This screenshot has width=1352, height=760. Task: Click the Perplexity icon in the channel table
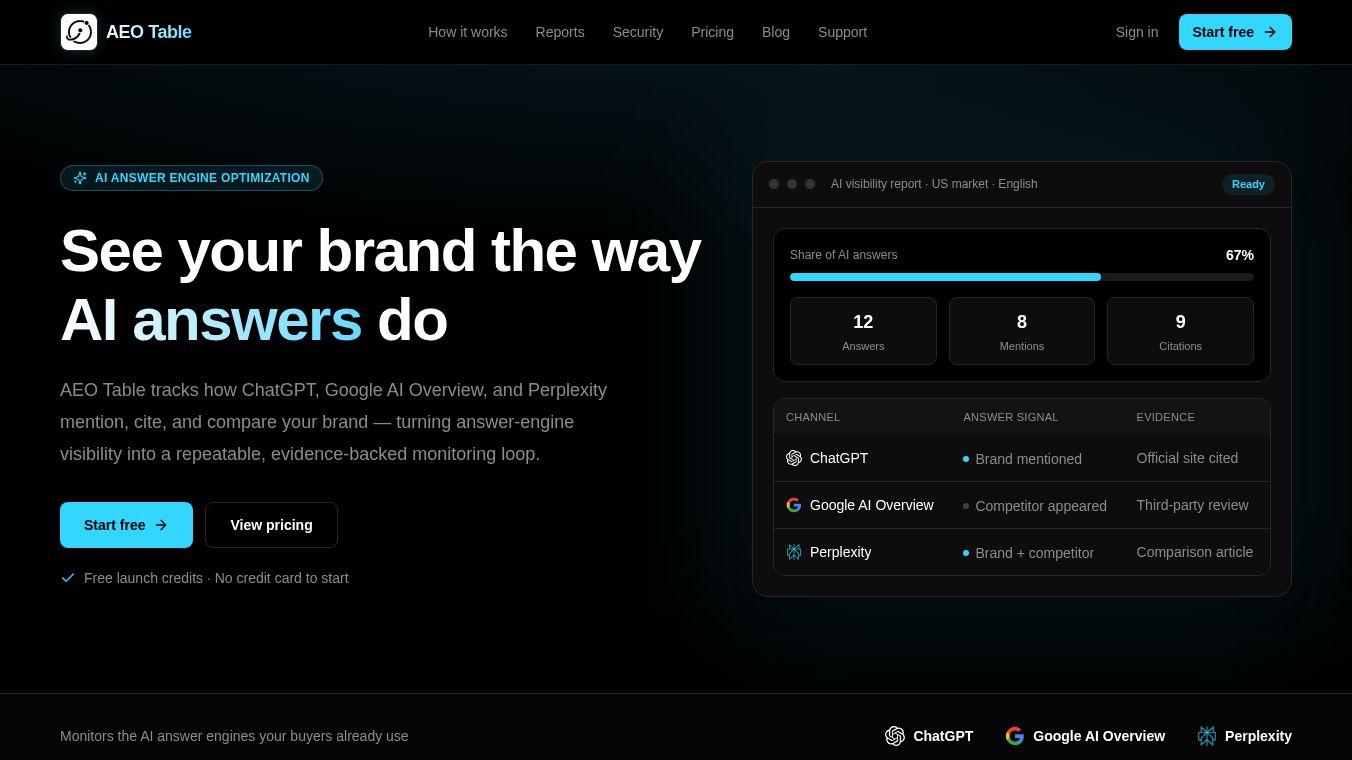(x=794, y=552)
